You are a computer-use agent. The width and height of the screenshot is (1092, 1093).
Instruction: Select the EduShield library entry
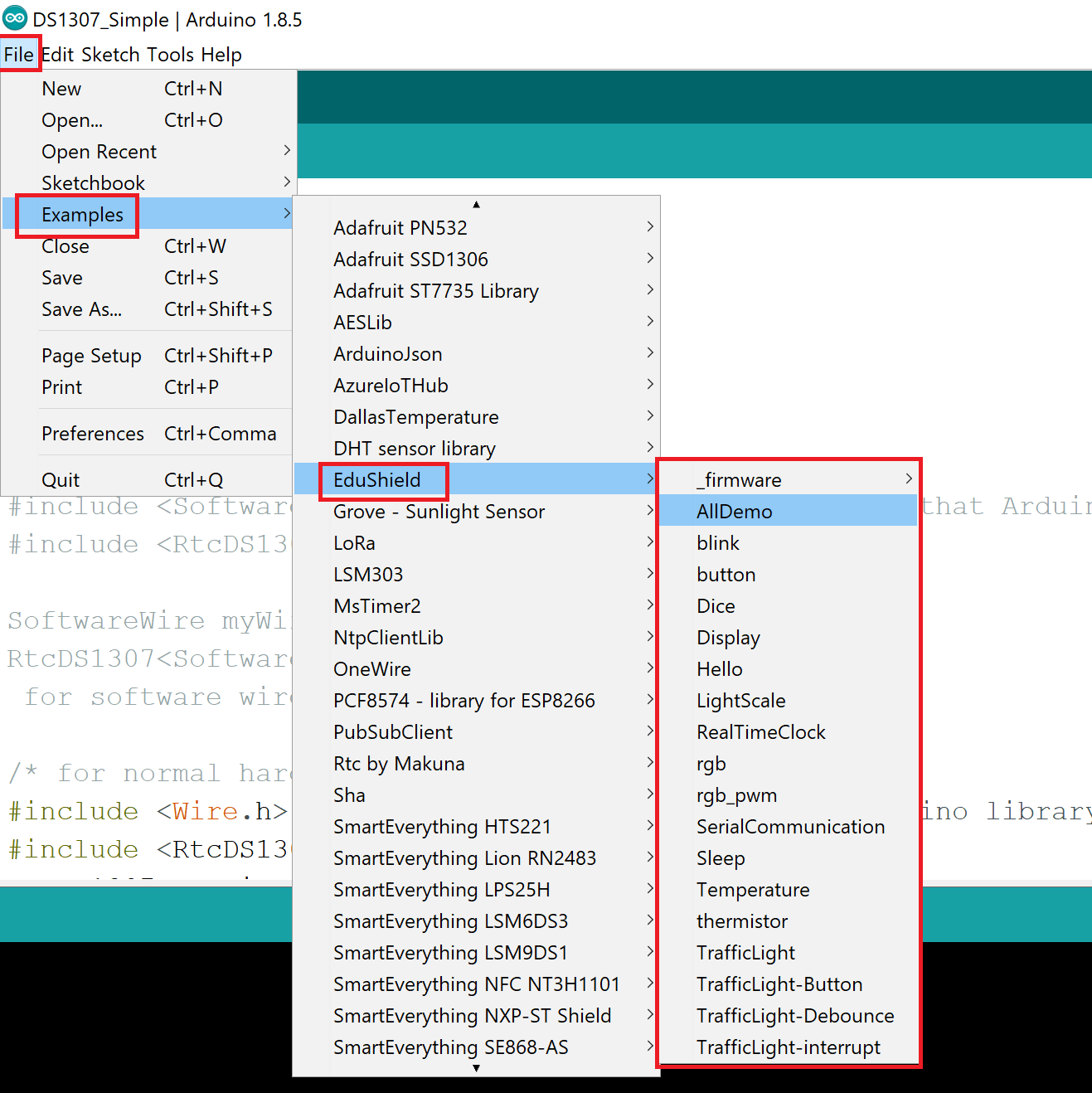tap(477, 480)
